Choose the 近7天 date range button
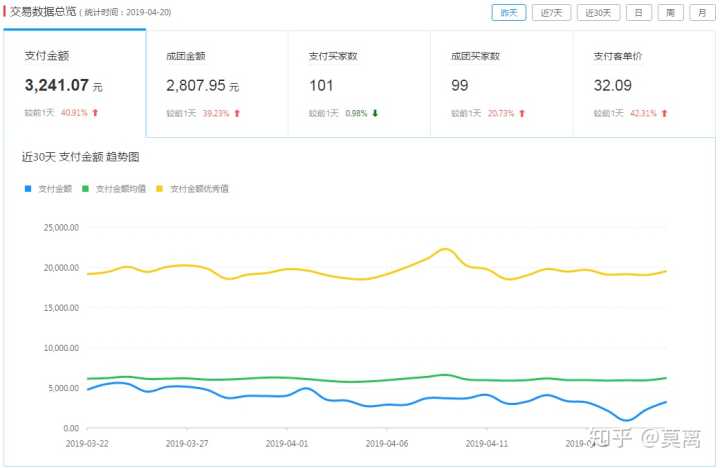Screen dimensions: 720x468 [552, 13]
